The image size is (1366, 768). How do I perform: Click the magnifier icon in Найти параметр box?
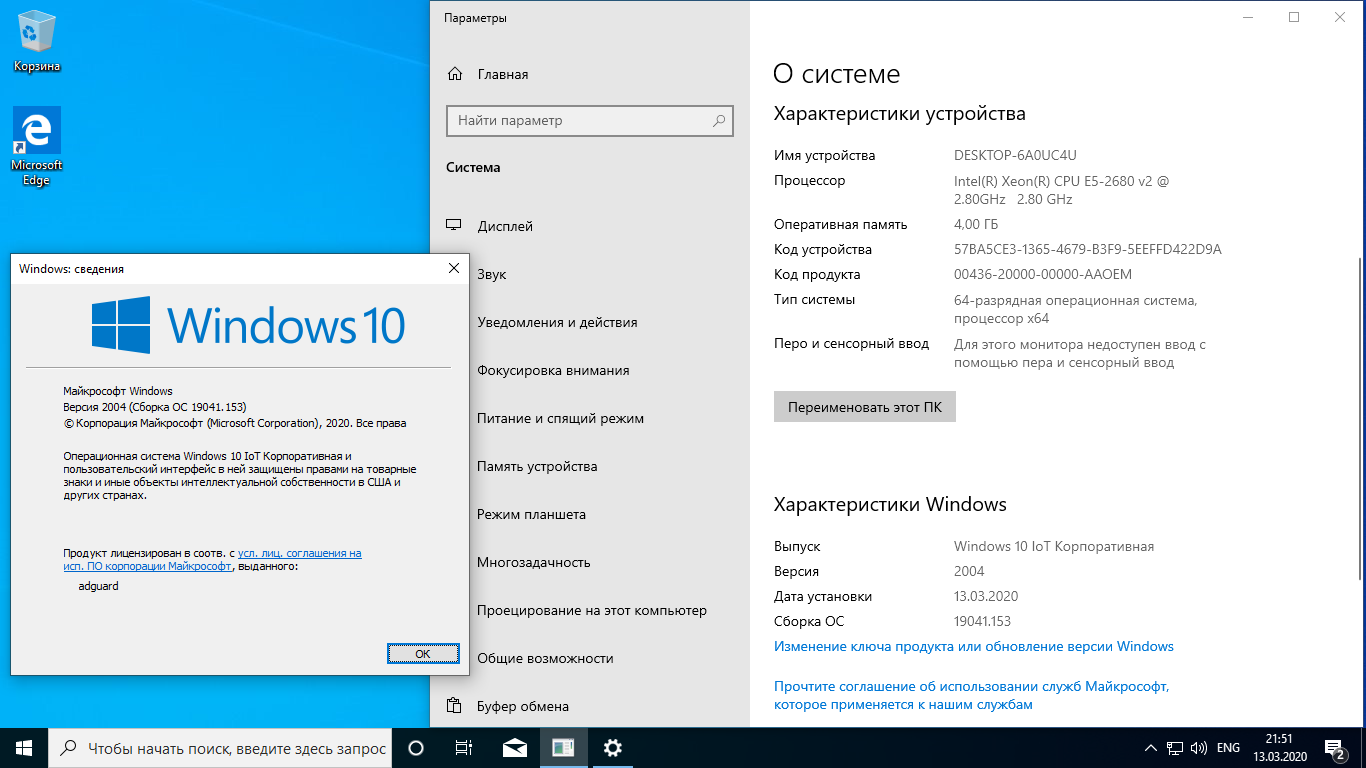click(x=719, y=120)
